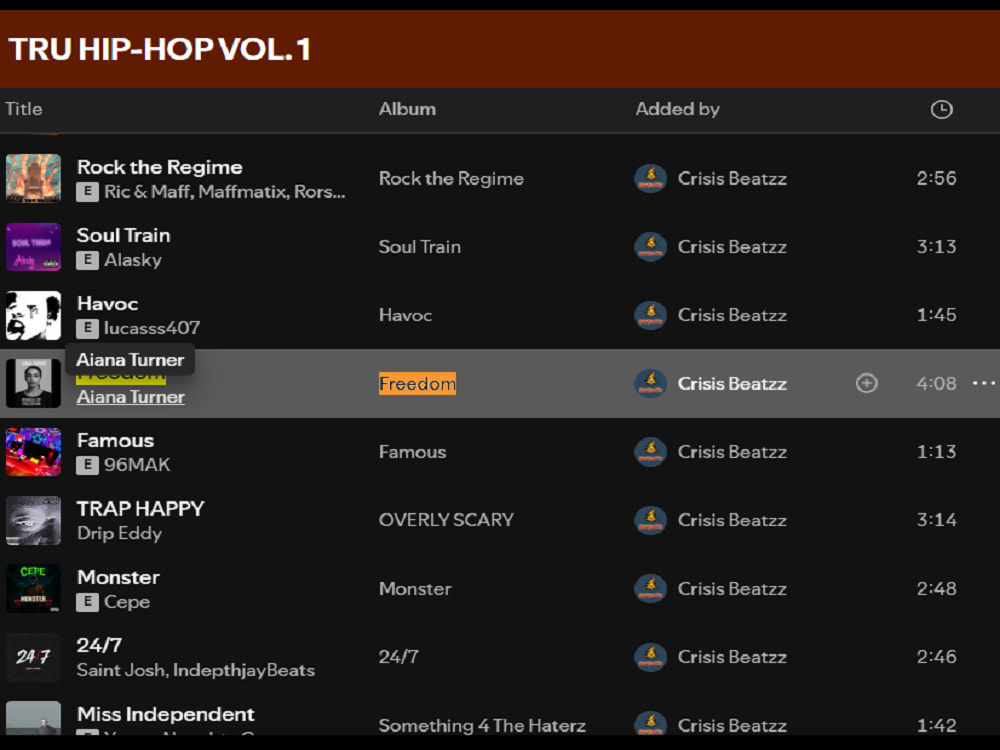The width and height of the screenshot is (1000, 750).
Task: Open Crisis Beatzz name in Freedom row
Action: click(732, 383)
